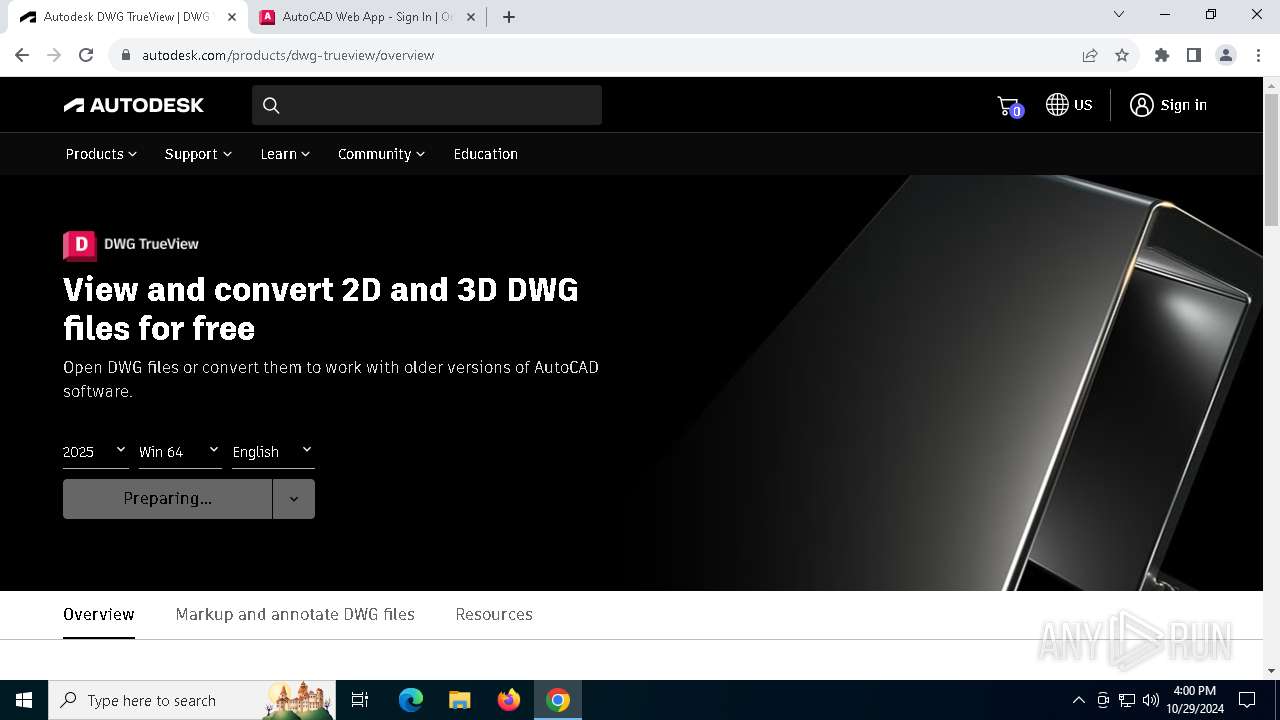This screenshot has width=1280, height=720.
Task: Go back with browser back arrow
Action: (x=22, y=55)
